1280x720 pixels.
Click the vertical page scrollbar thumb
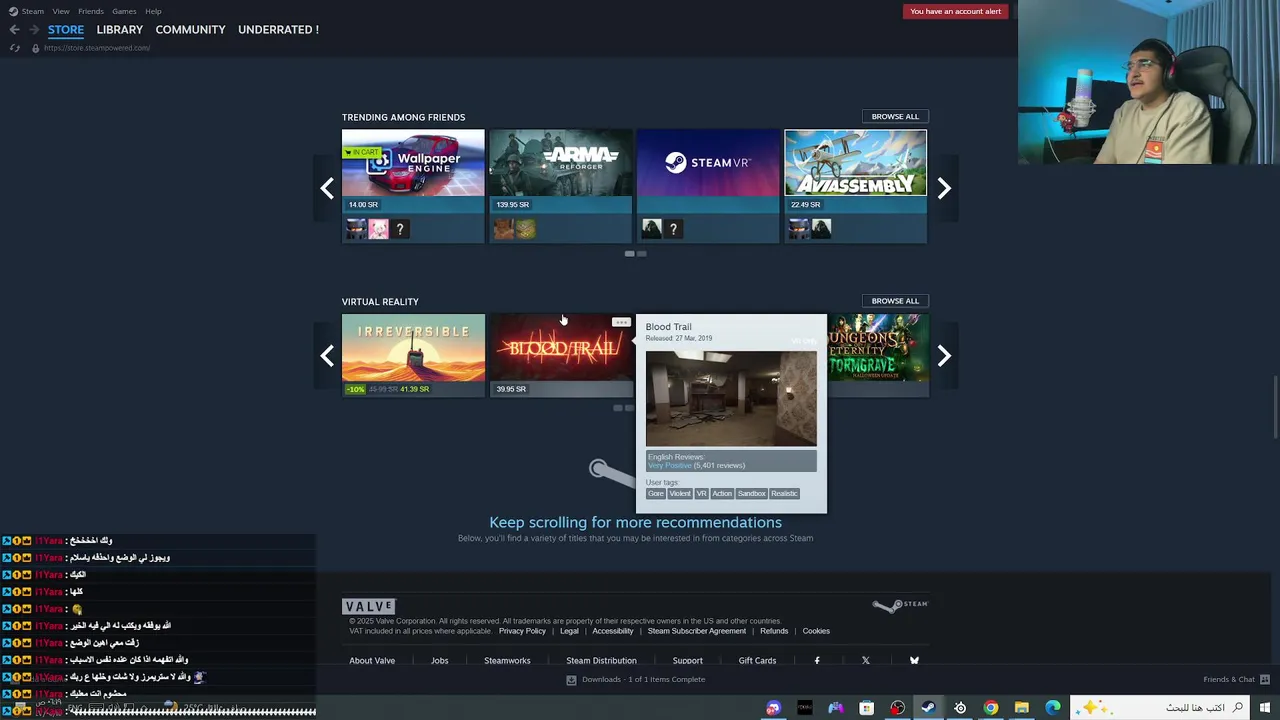pos(1275,405)
